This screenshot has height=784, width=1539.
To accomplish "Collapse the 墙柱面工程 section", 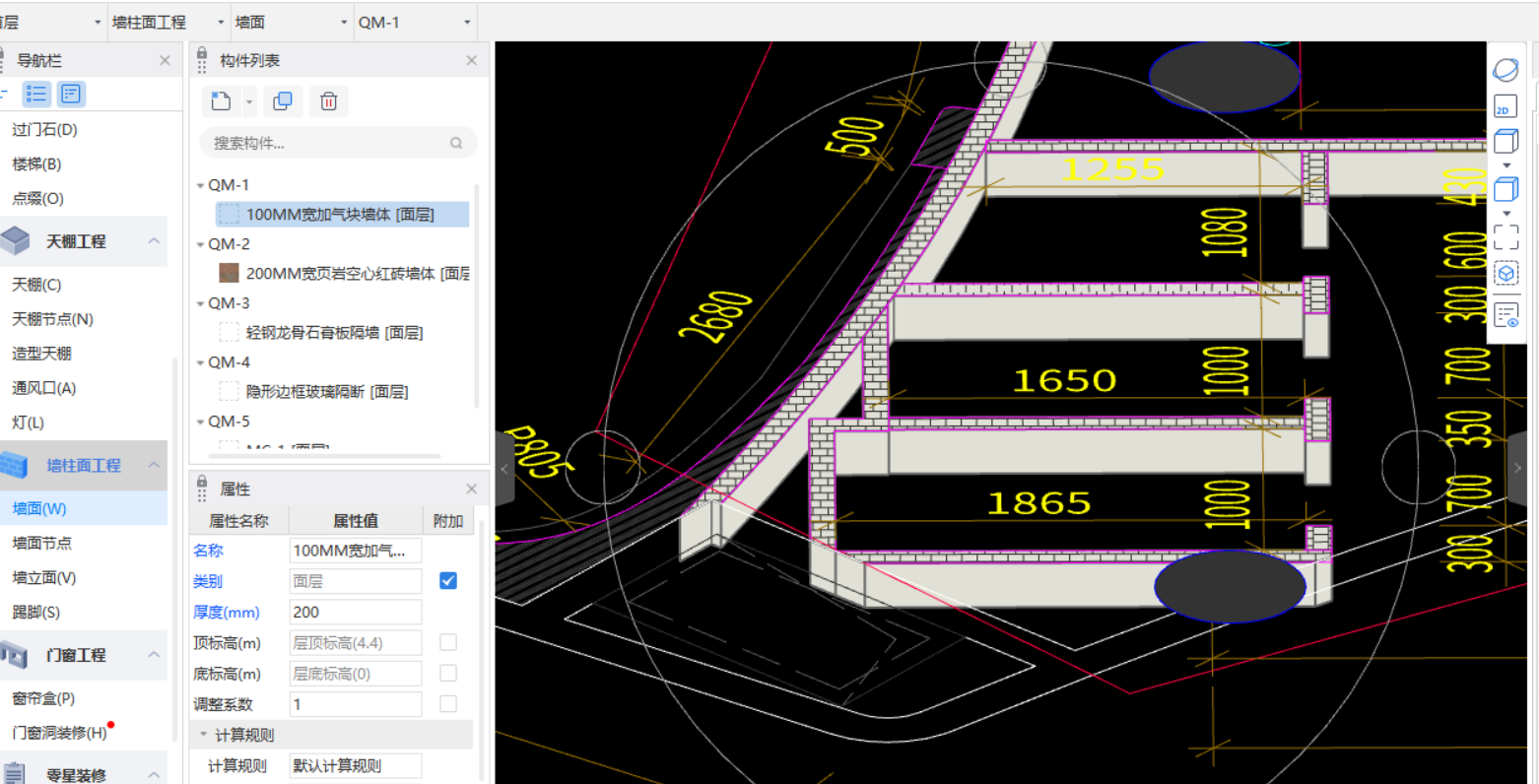I will point(154,465).
